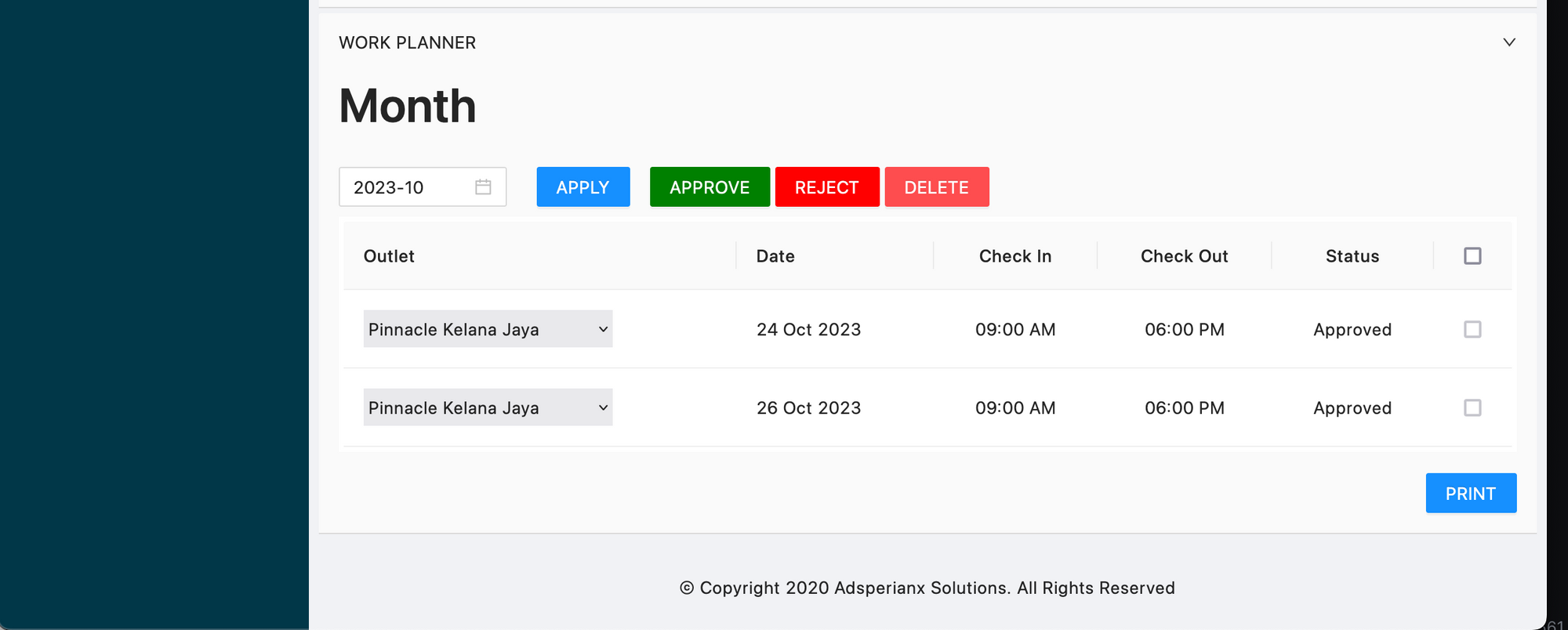The height and width of the screenshot is (630, 1568).
Task: Open outlet dropdown for 26 Oct 2023 row
Action: coord(488,408)
